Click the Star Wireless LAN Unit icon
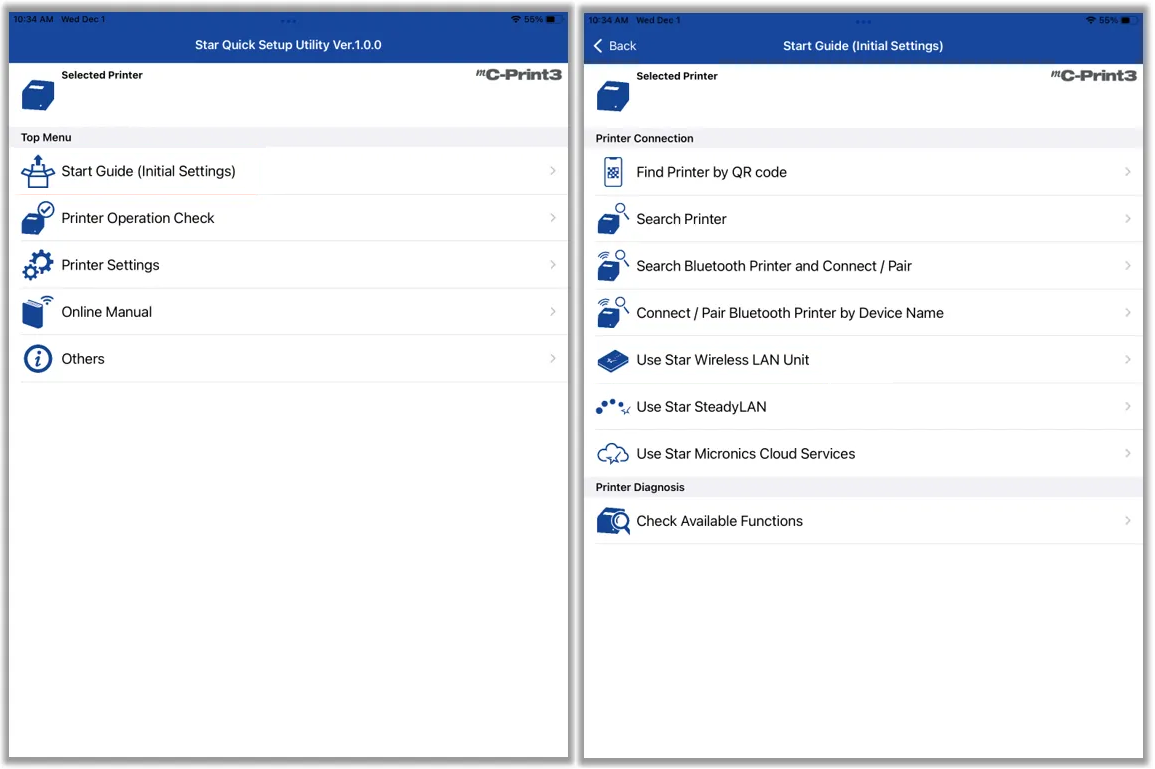The image size is (1155, 769). point(613,361)
